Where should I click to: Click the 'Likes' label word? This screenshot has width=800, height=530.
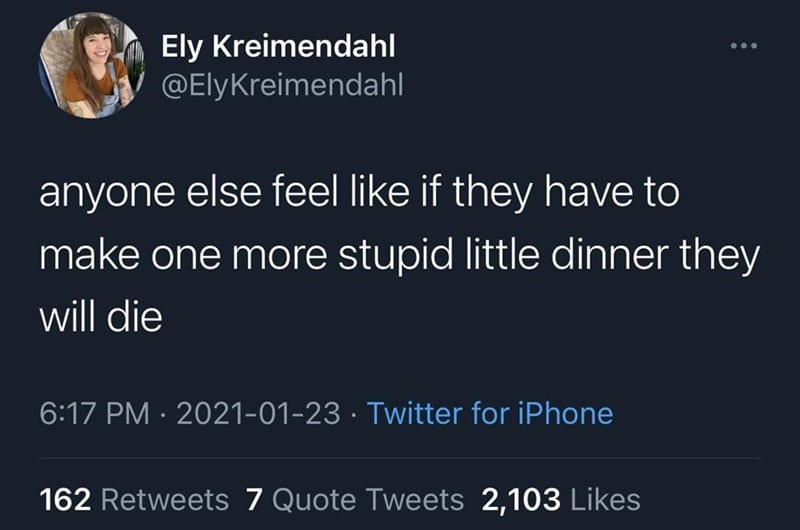(x=605, y=499)
